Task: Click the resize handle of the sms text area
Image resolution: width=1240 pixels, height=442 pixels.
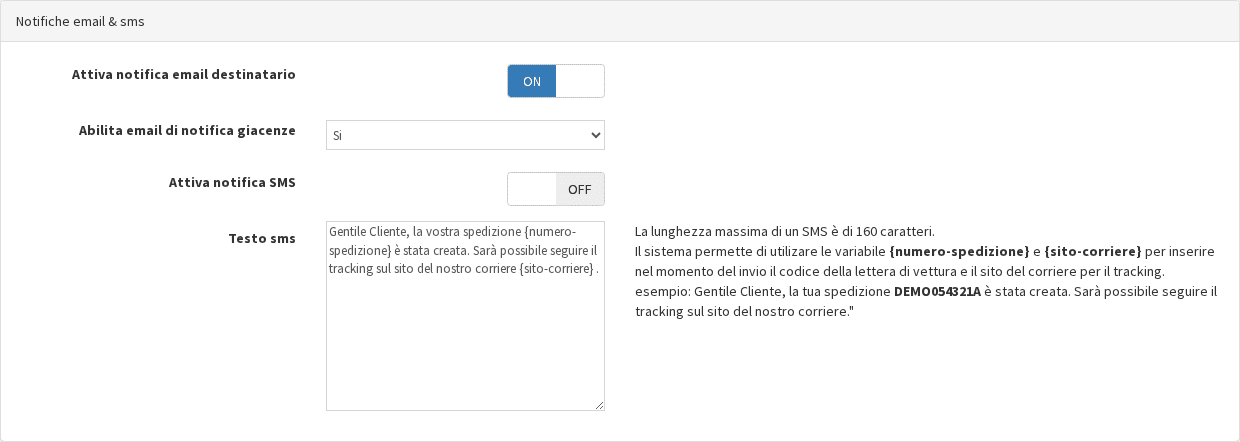Action: [599, 405]
